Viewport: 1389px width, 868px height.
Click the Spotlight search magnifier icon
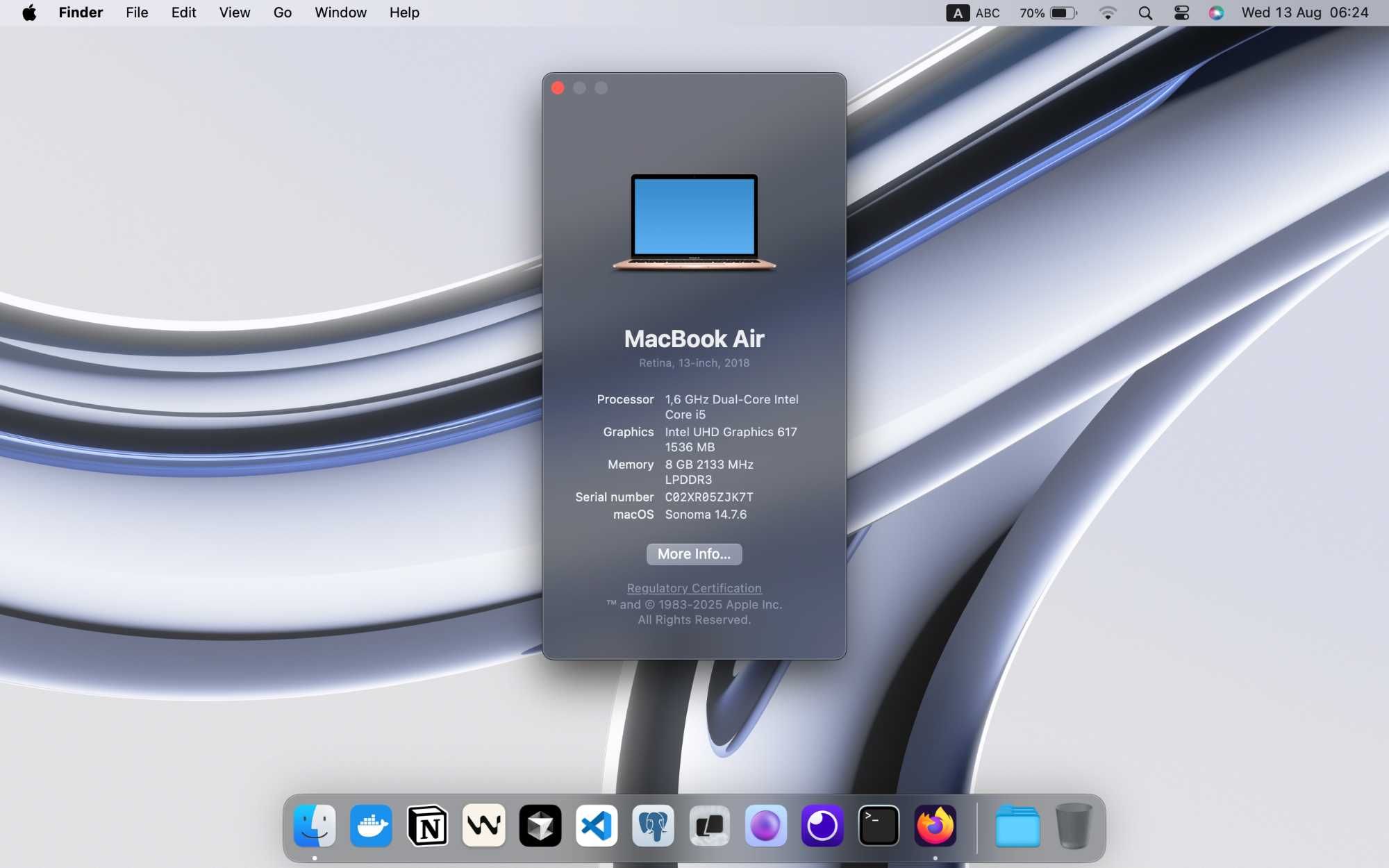[1145, 12]
